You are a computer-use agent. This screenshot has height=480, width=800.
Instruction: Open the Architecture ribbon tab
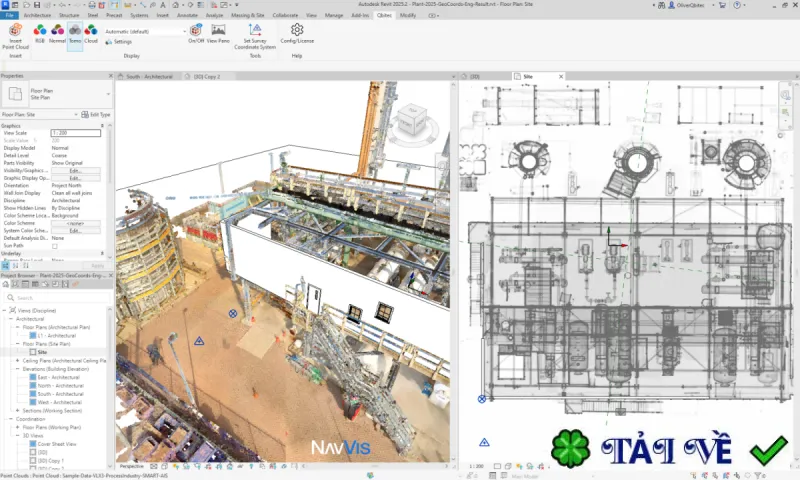coord(37,15)
